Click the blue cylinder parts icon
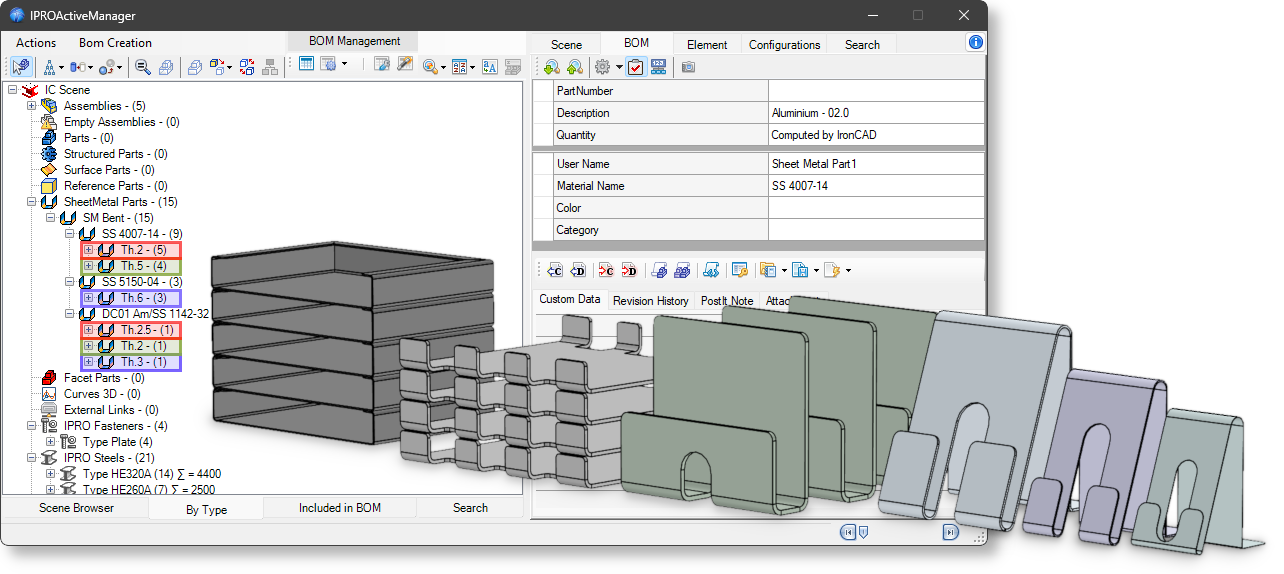This screenshot has width=1284, height=574. coord(76,67)
